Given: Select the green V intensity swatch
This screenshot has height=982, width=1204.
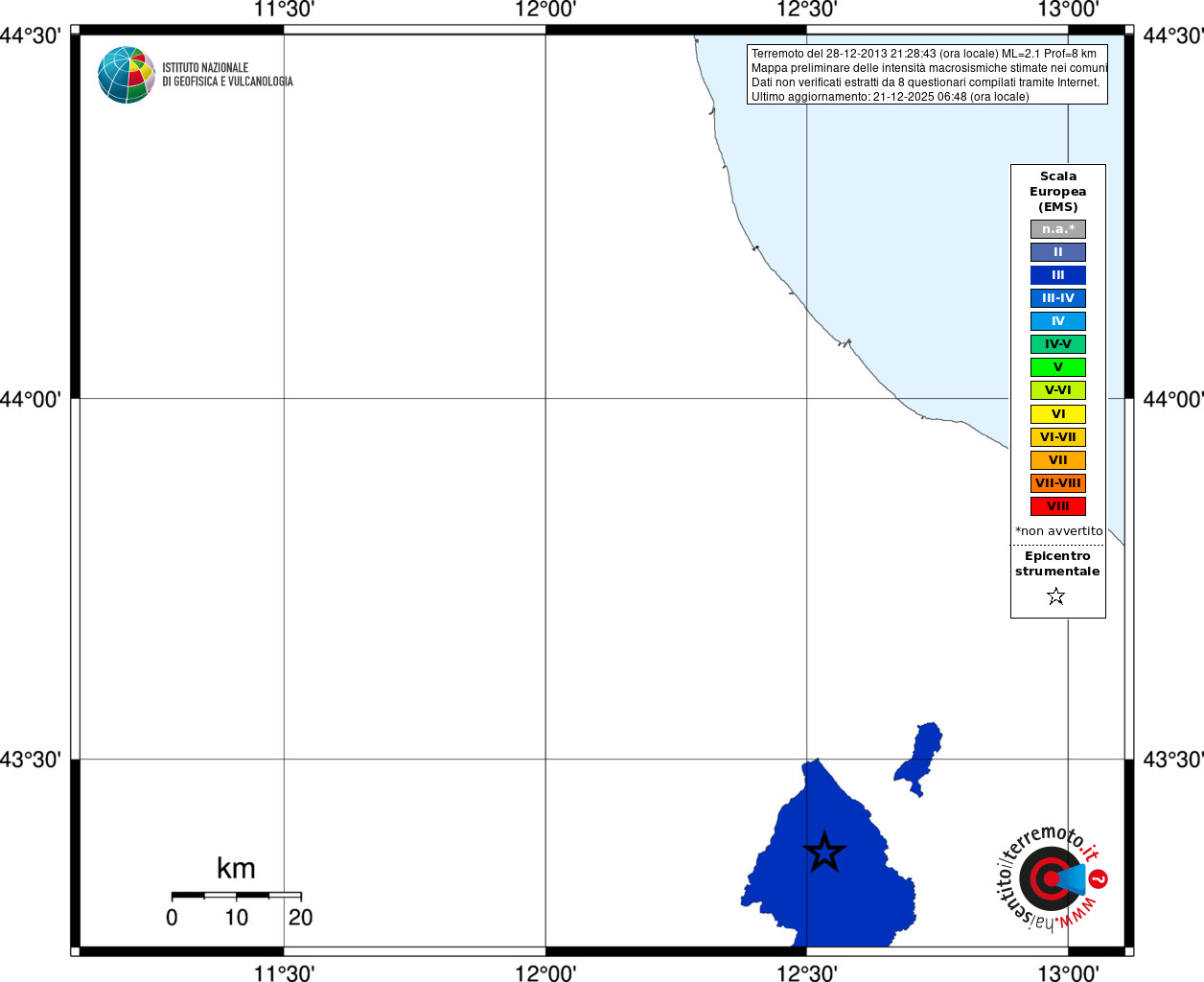Looking at the screenshot, I should point(1058,367).
